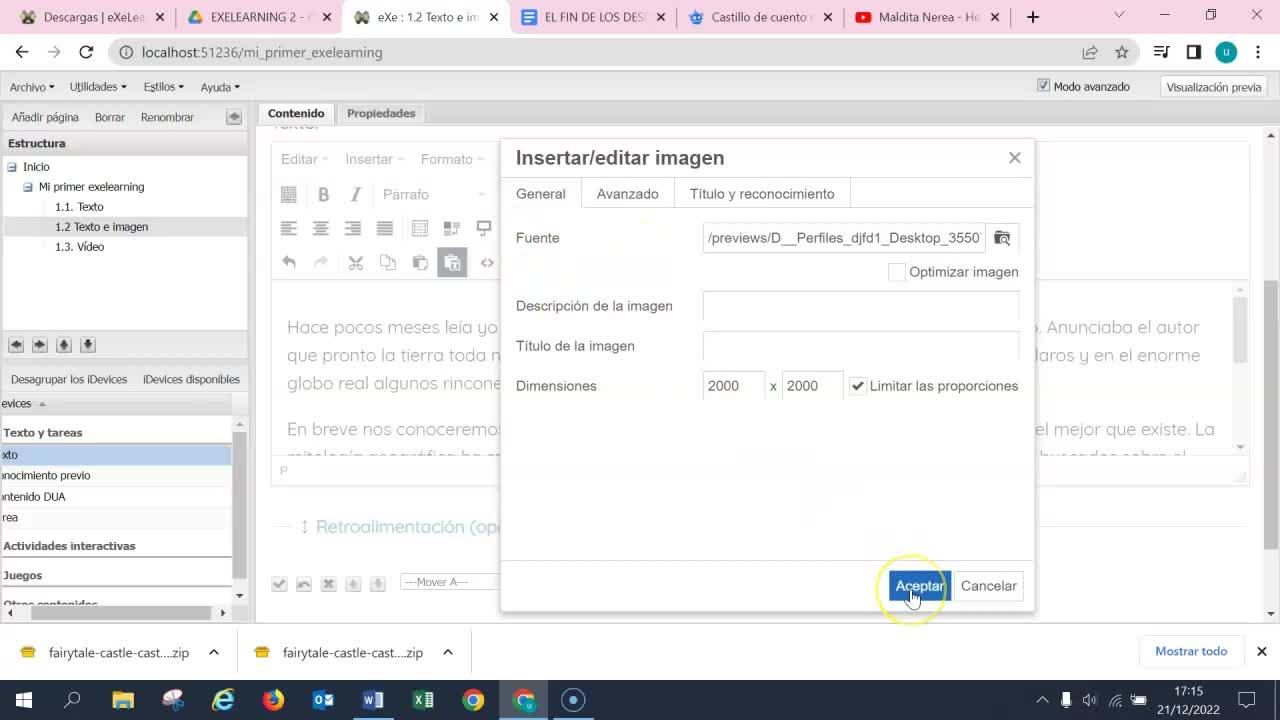Image resolution: width=1280 pixels, height=720 pixels.
Task: Focus the Fuente source field
Action: pos(844,238)
